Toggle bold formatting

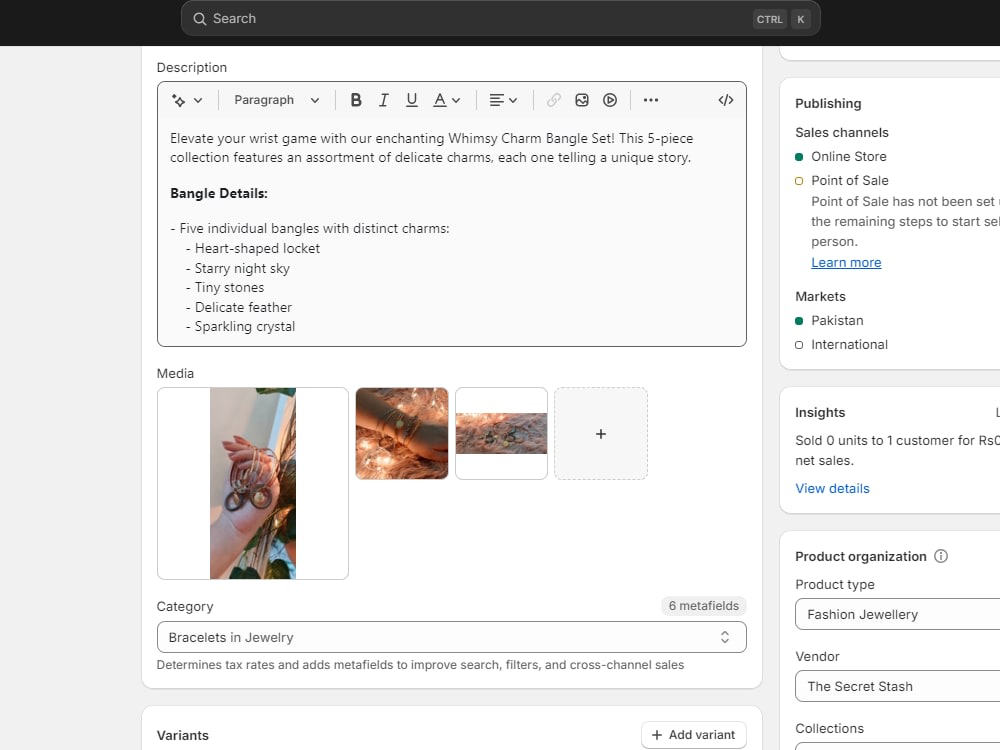pos(356,100)
